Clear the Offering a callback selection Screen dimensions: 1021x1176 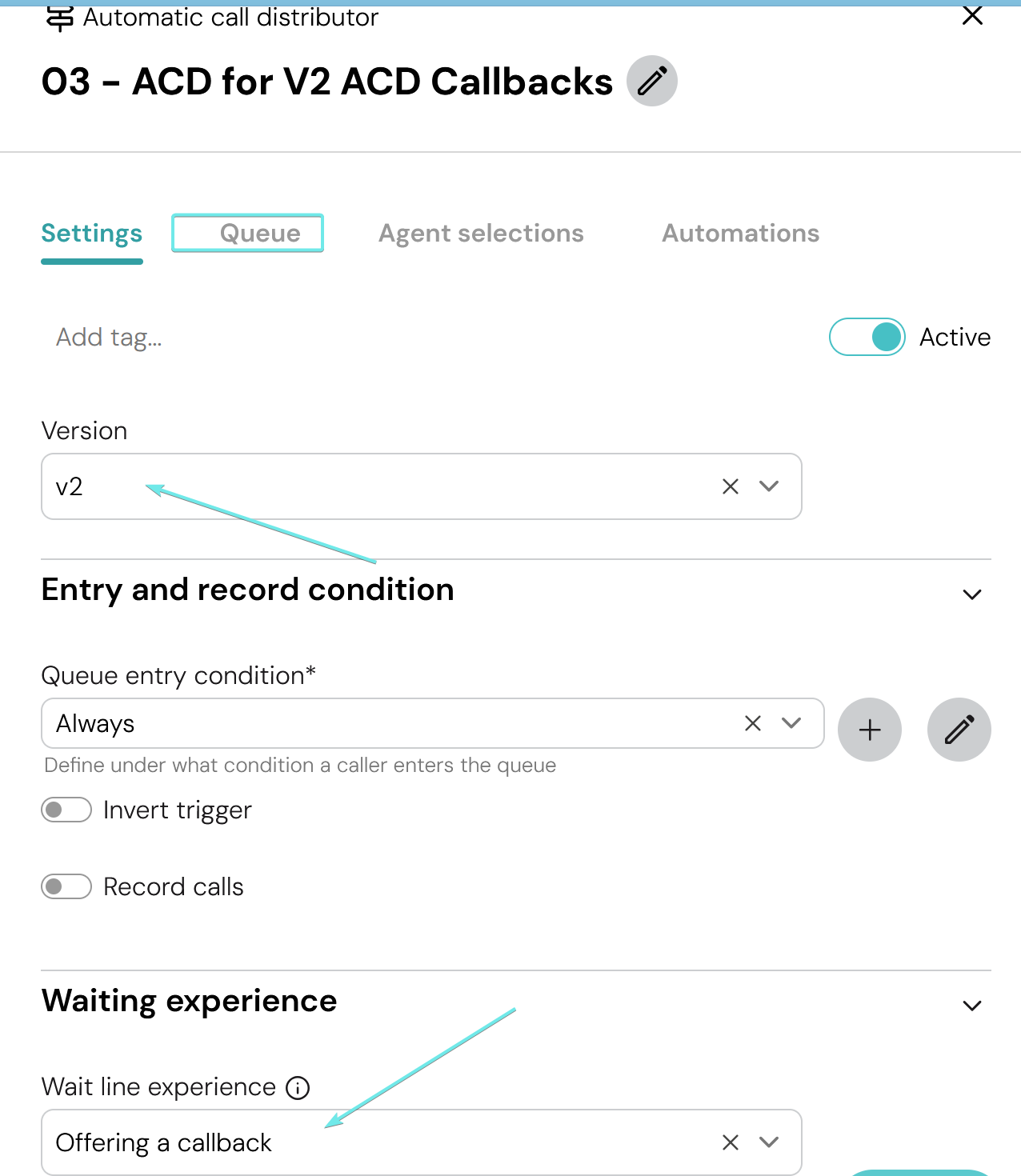(730, 1142)
